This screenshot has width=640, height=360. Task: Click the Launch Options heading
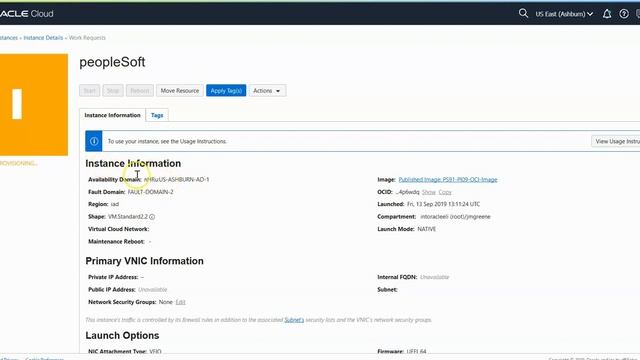point(122,335)
